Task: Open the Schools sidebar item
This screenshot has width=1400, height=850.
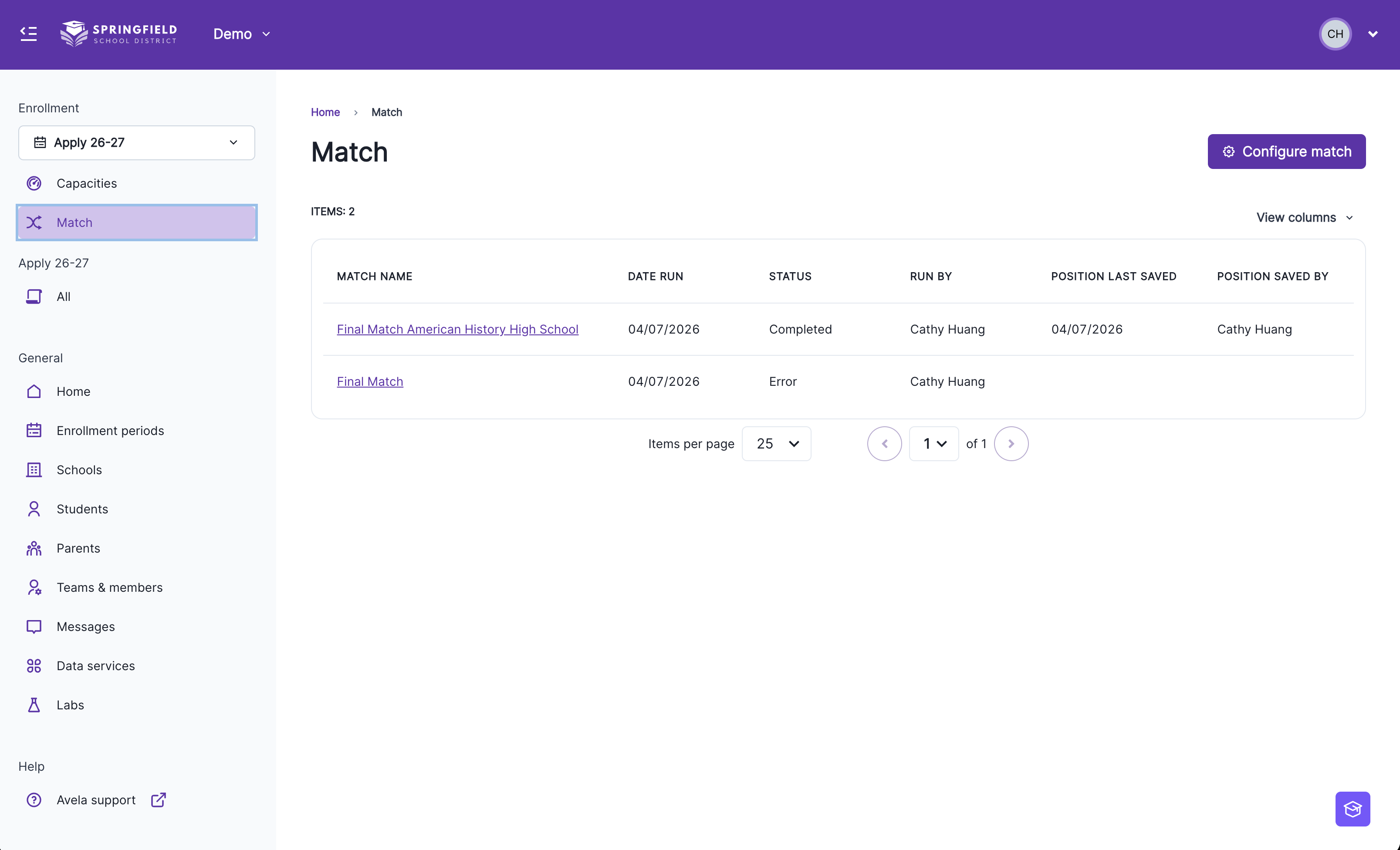Action: 79,470
